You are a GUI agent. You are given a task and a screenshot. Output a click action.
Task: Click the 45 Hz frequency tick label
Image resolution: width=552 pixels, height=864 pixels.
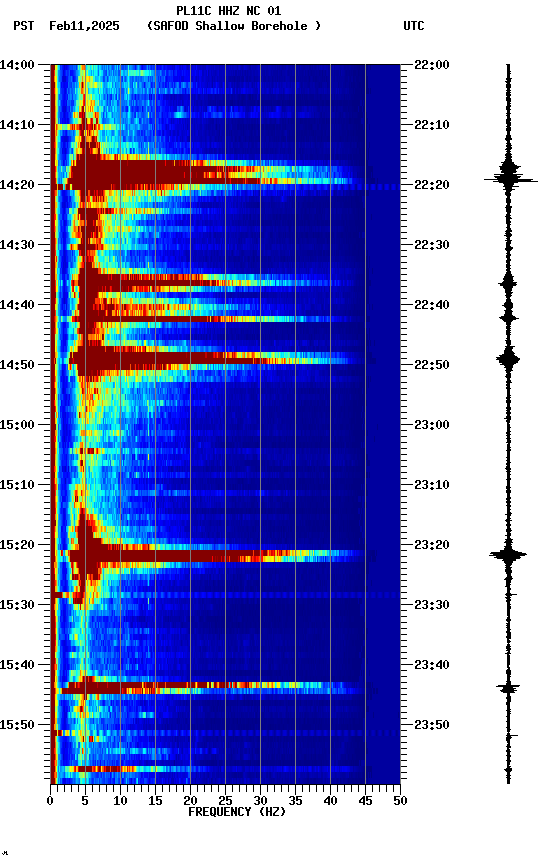click(x=365, y=801)
